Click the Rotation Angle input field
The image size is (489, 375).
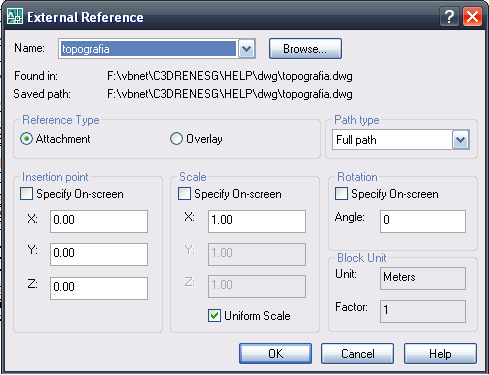click(x=423, y=221)
